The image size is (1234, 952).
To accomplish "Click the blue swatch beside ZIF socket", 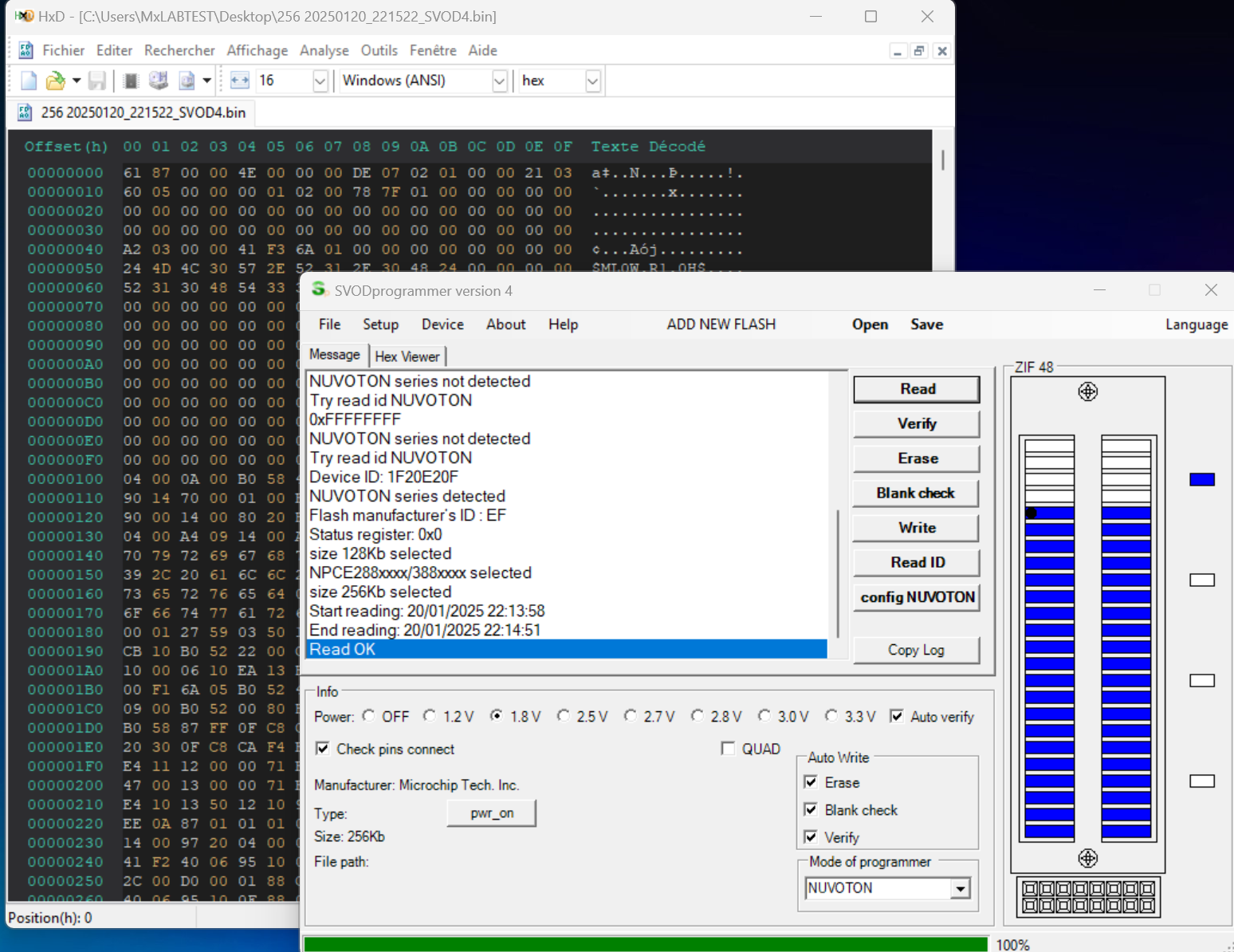I will coord(1201,479).
